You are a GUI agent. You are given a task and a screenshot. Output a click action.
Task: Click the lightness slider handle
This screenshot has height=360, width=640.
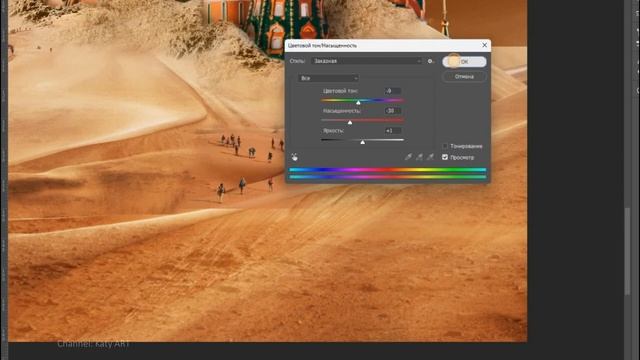coord(362,142)
